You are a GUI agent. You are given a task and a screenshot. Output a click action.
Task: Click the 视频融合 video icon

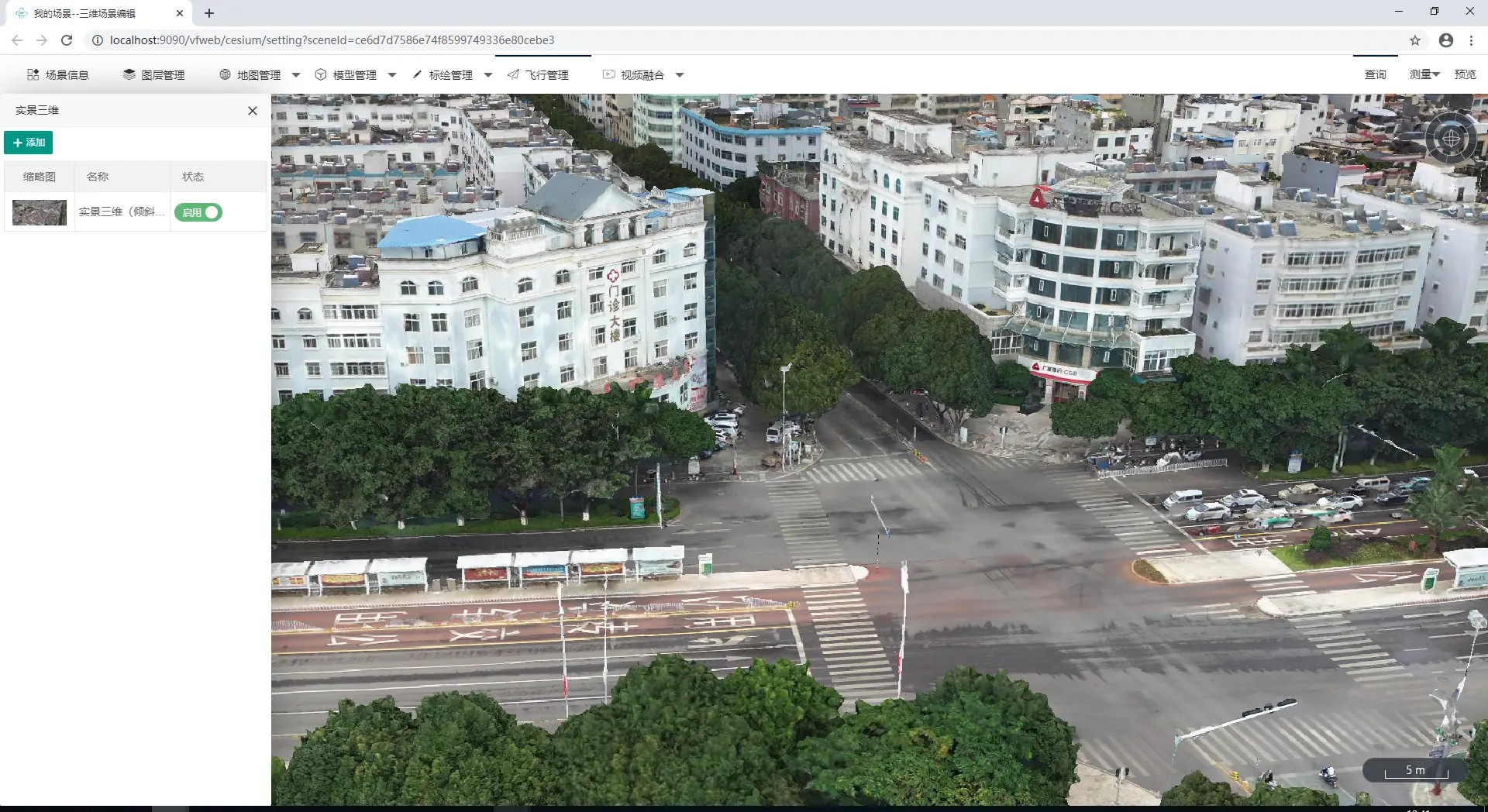tap(608, 75)
